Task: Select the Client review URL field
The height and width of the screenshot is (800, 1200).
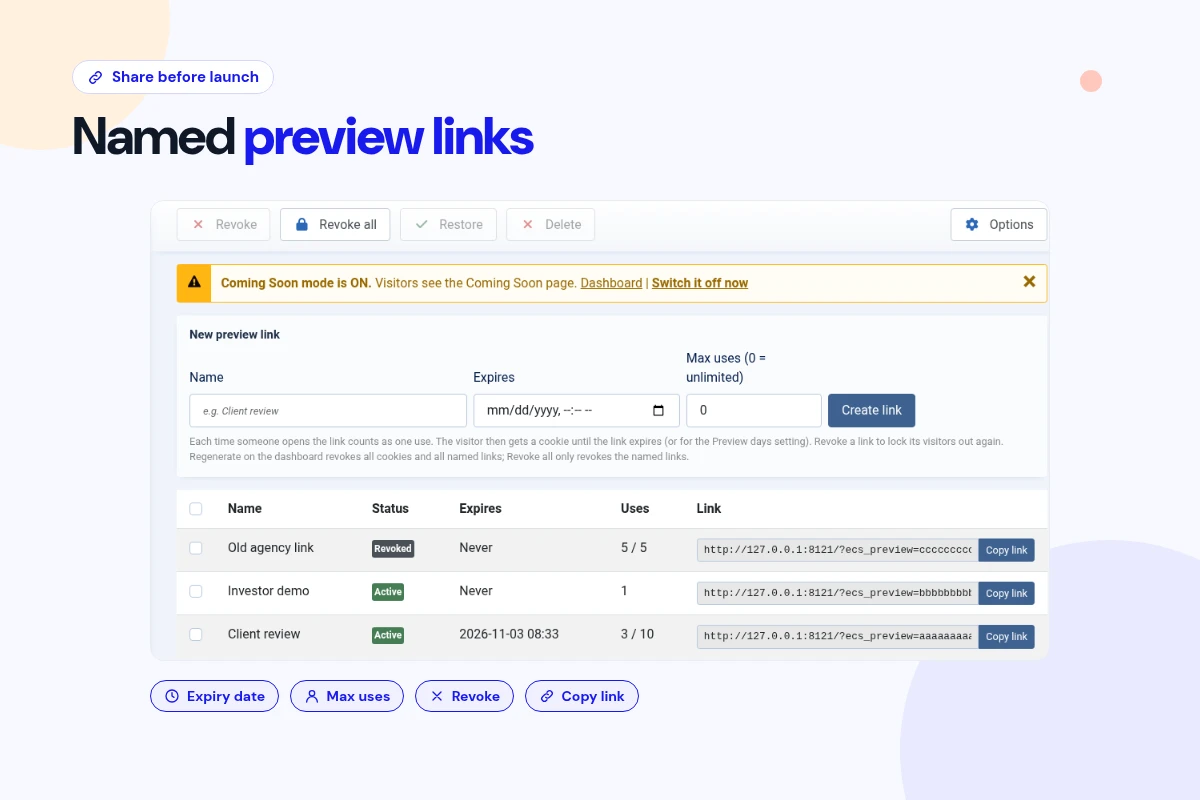Action: 837,636
